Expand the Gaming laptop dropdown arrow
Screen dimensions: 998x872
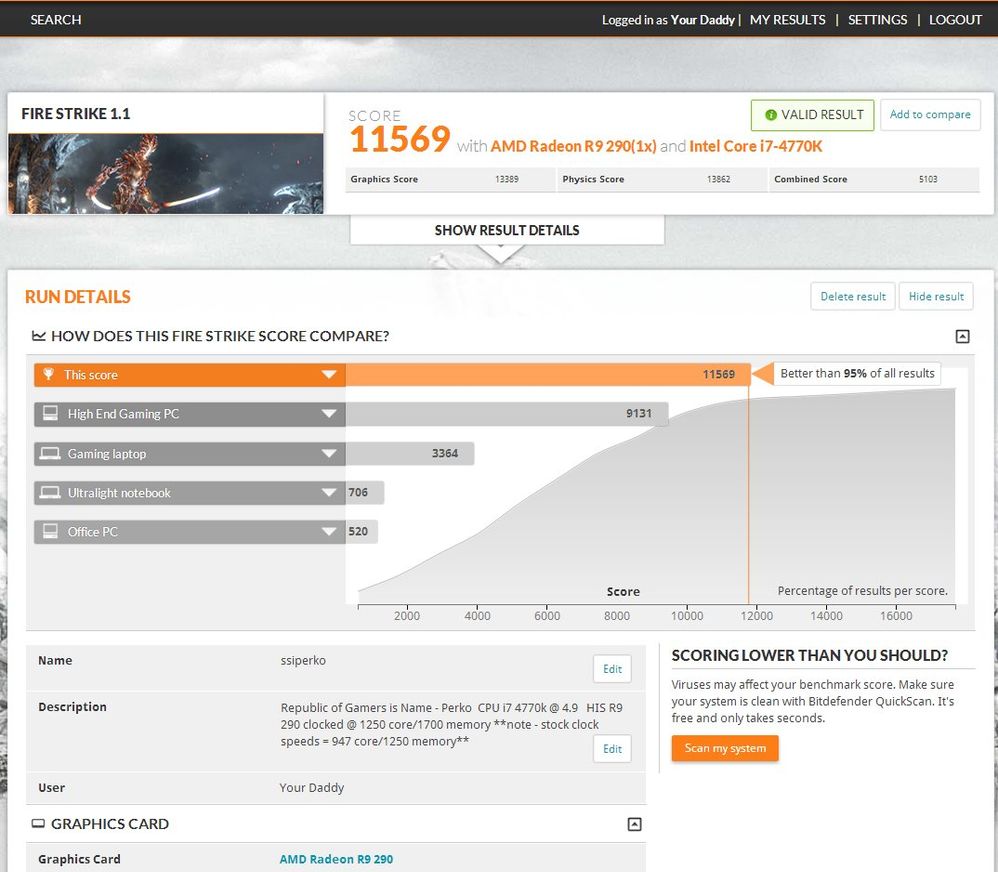(x=329, y=454)
